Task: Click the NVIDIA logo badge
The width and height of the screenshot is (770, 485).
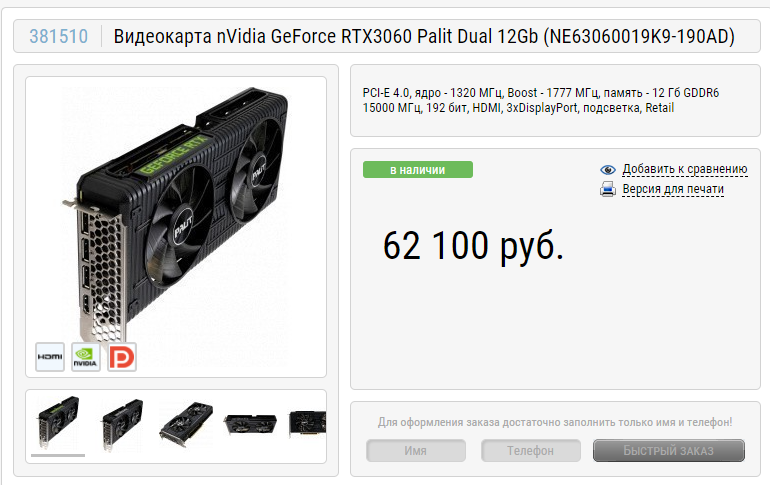Action: [85, 357]
